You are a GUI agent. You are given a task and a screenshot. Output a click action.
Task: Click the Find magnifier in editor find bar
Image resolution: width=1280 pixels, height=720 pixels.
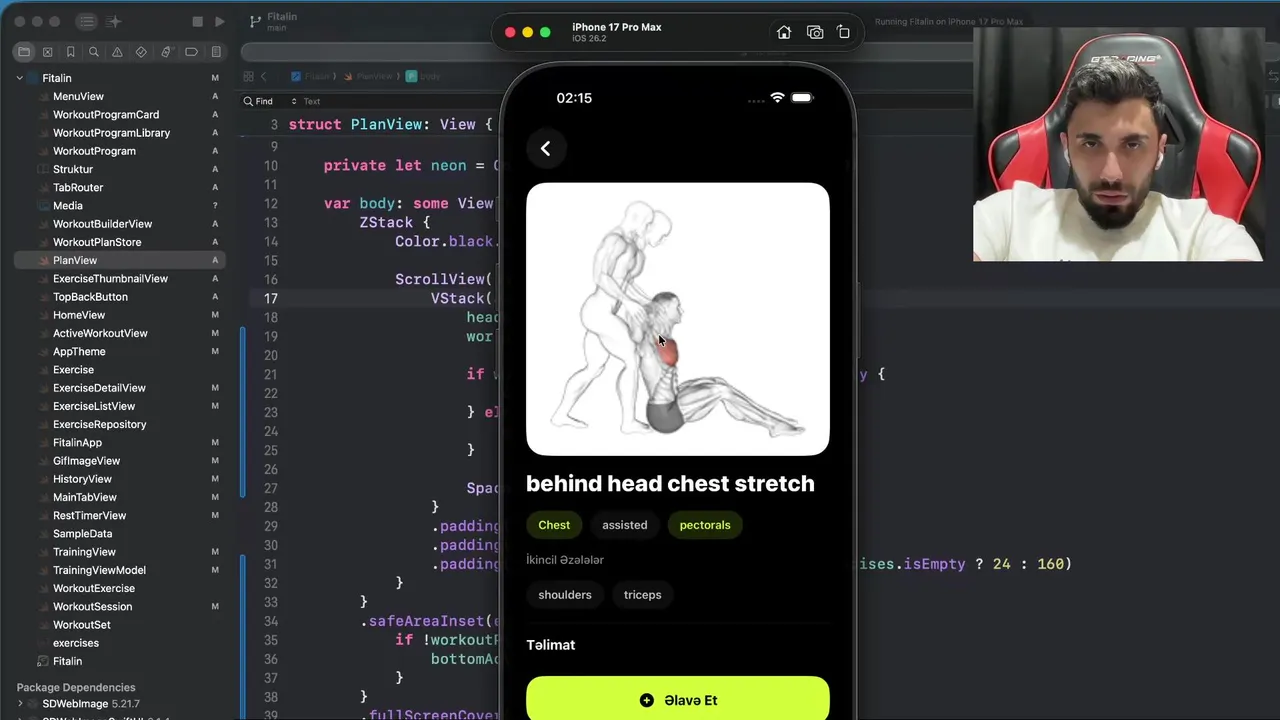tap(248, 101)
